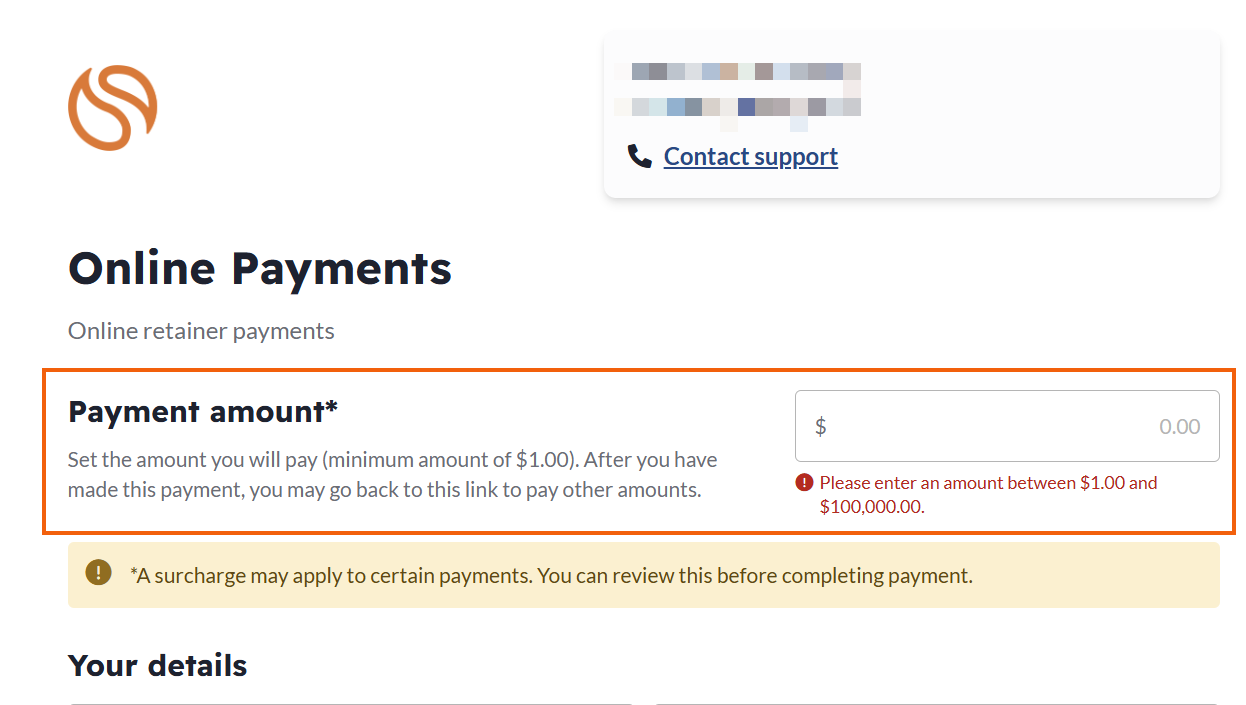
Task: Click the red error icon under the amount field
Action: pos(804,483)
